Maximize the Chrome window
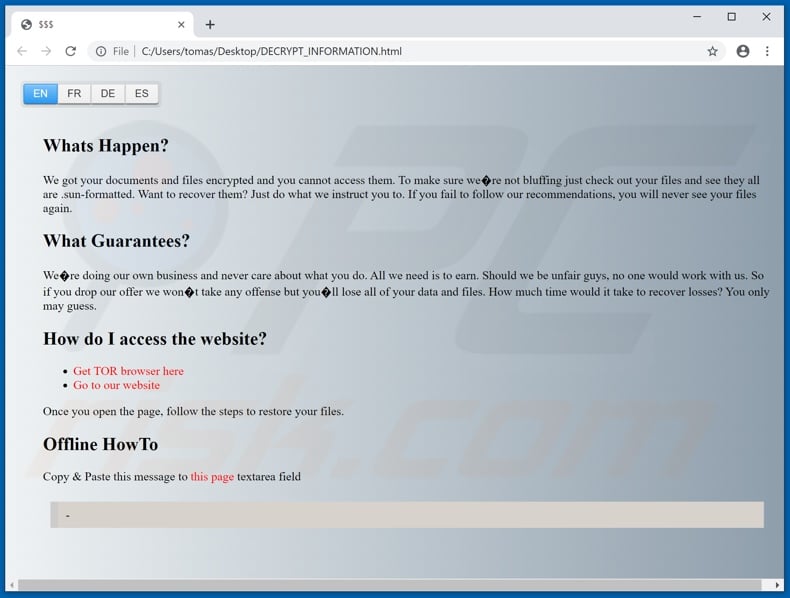 [x=732, y=17]
